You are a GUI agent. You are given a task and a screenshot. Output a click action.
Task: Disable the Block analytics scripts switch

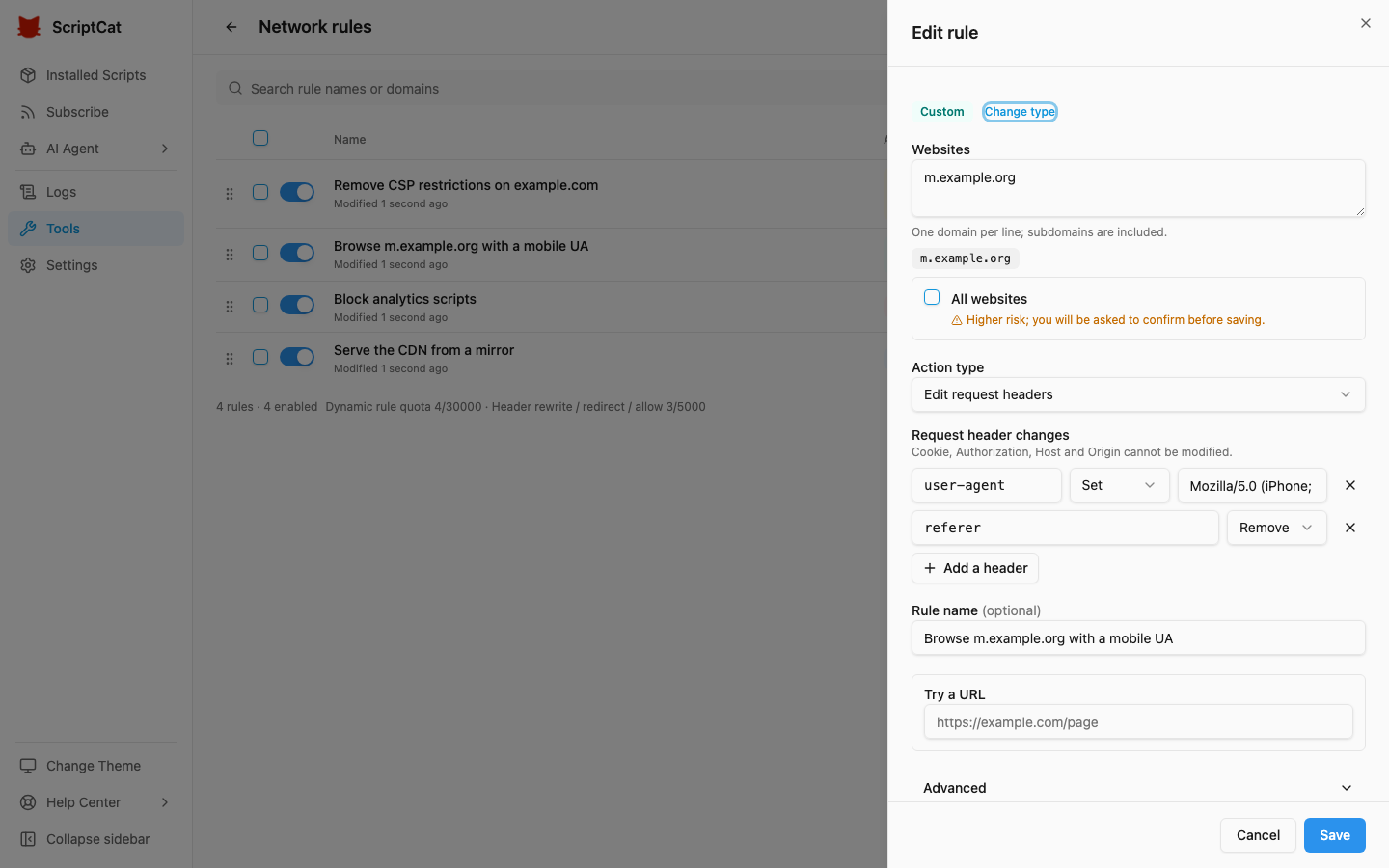(297, 305)
